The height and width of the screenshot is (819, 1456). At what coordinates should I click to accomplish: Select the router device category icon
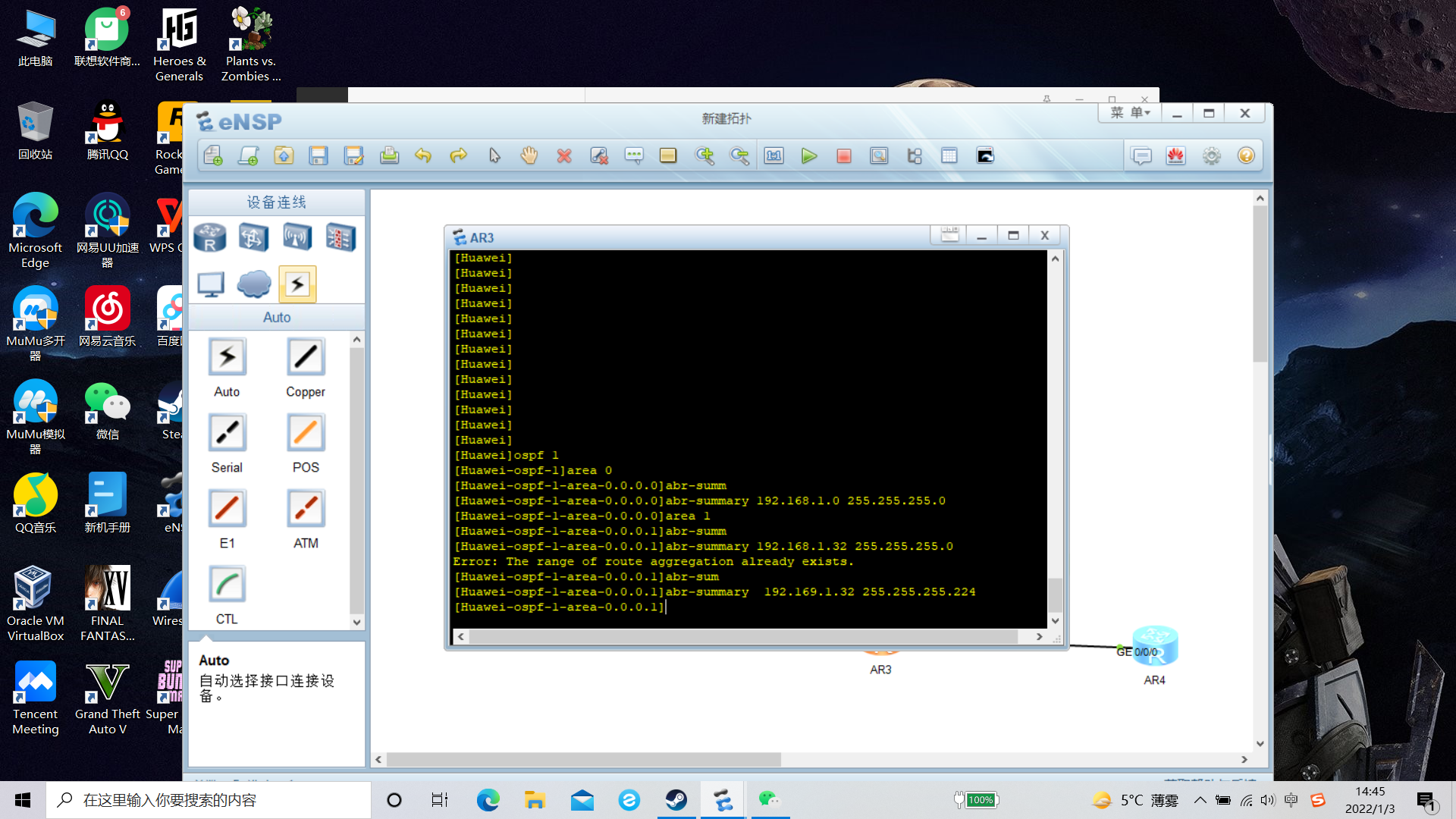210,237
